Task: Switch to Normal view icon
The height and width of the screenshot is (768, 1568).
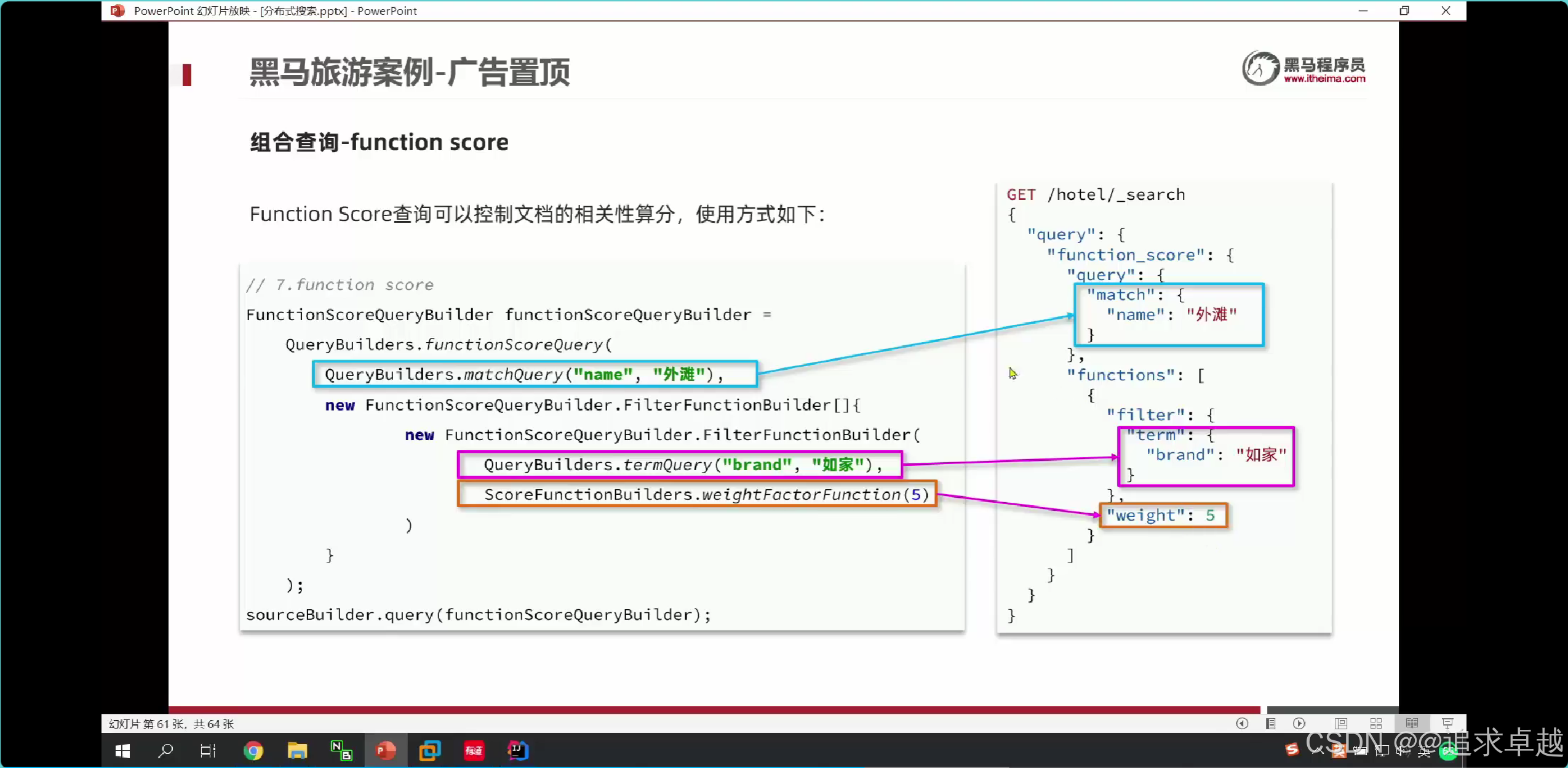Action: (1341, 724)
